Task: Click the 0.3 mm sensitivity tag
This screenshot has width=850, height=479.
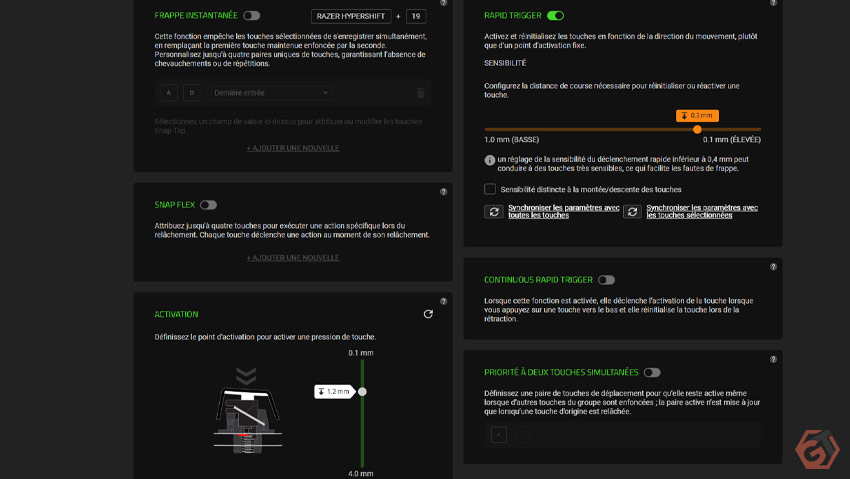Action: (697, 116)
